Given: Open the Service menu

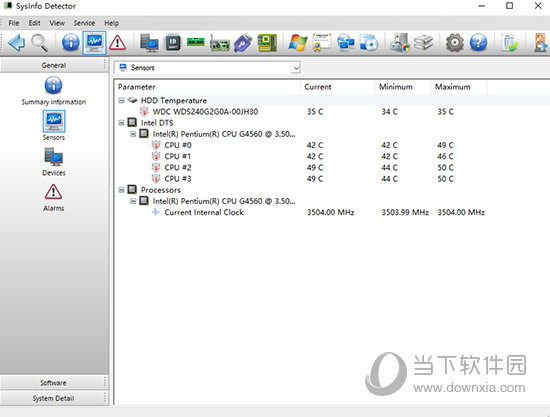Looking at the screenshot, I should [84, 23].
